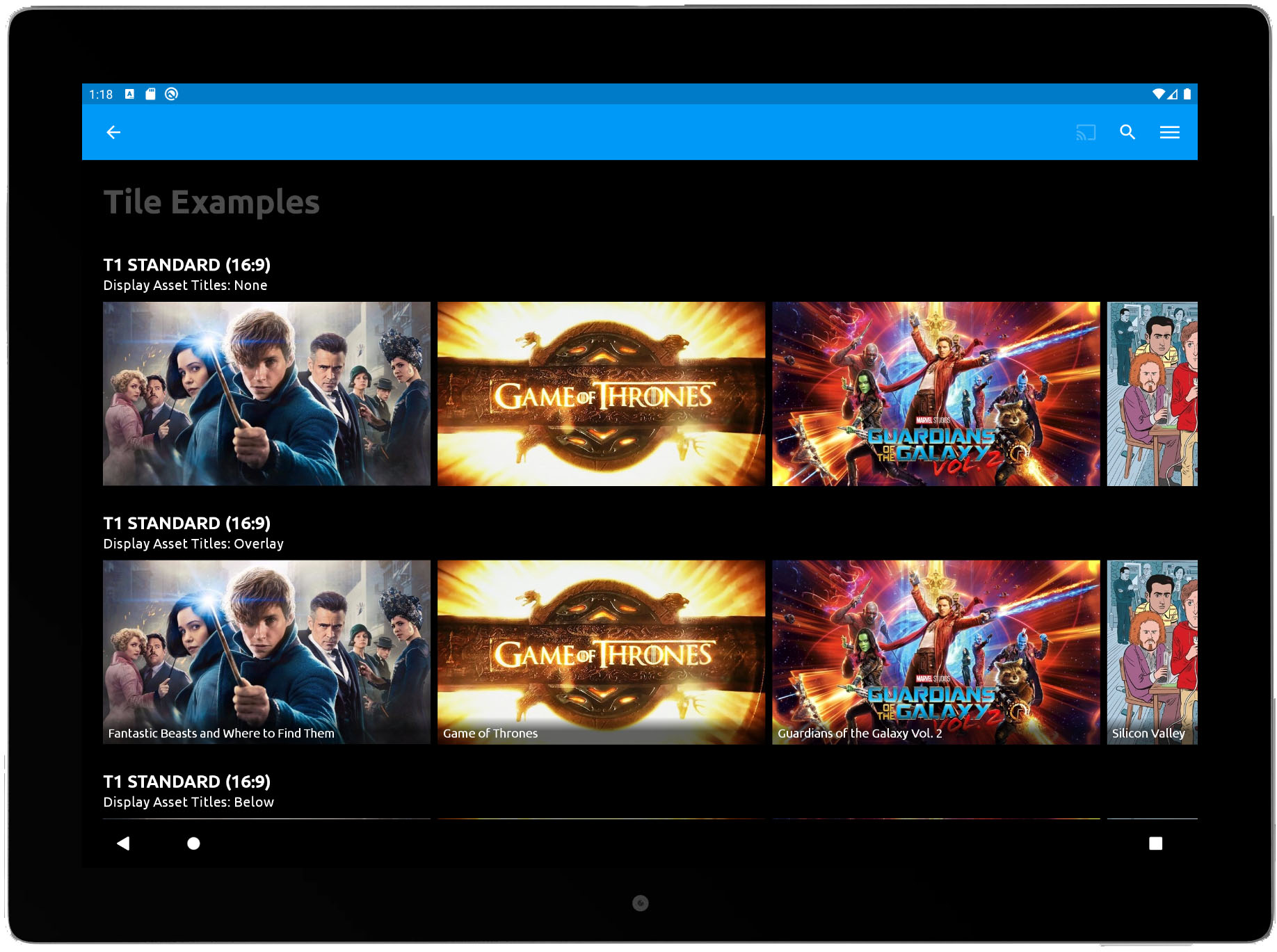The height and width of the screenshot is (952, 1277).
Task: Open tile labeled 'Silicon Valley'
Action: (1152, 652)
